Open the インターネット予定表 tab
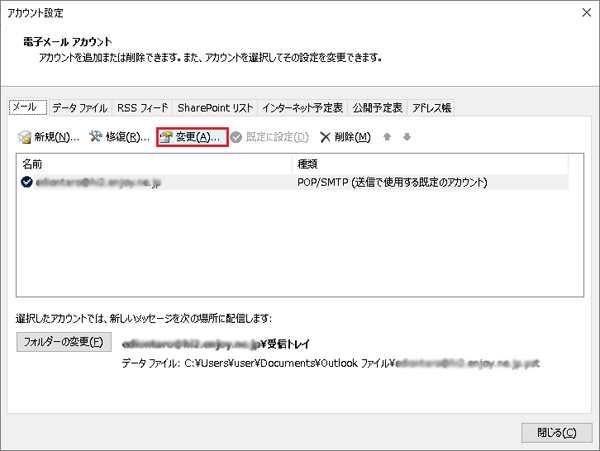 tap(302, 108)
